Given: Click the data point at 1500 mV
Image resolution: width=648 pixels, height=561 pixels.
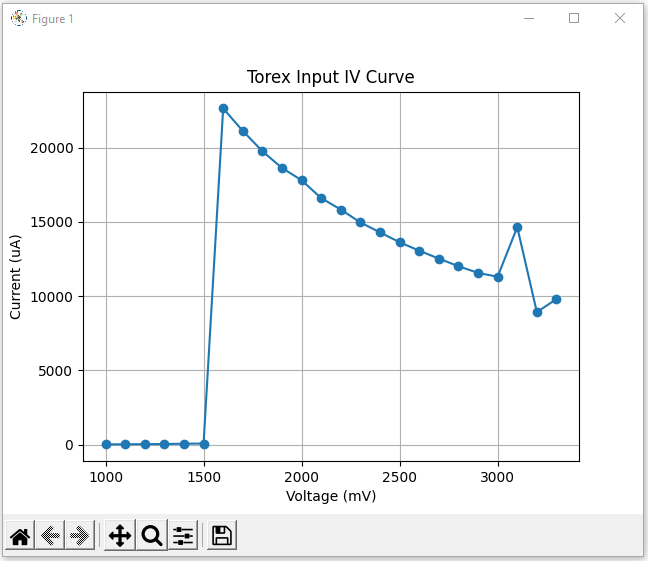Looking at the screenshot, I should point(204,444).
